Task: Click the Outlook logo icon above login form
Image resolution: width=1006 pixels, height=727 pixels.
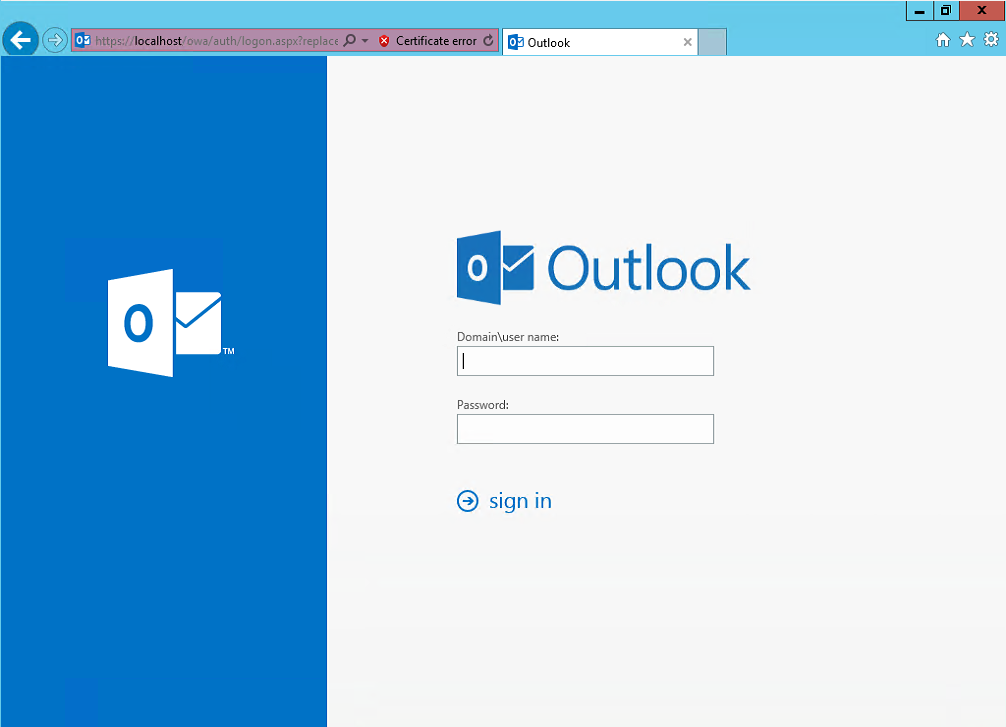Action: point(495,267)
